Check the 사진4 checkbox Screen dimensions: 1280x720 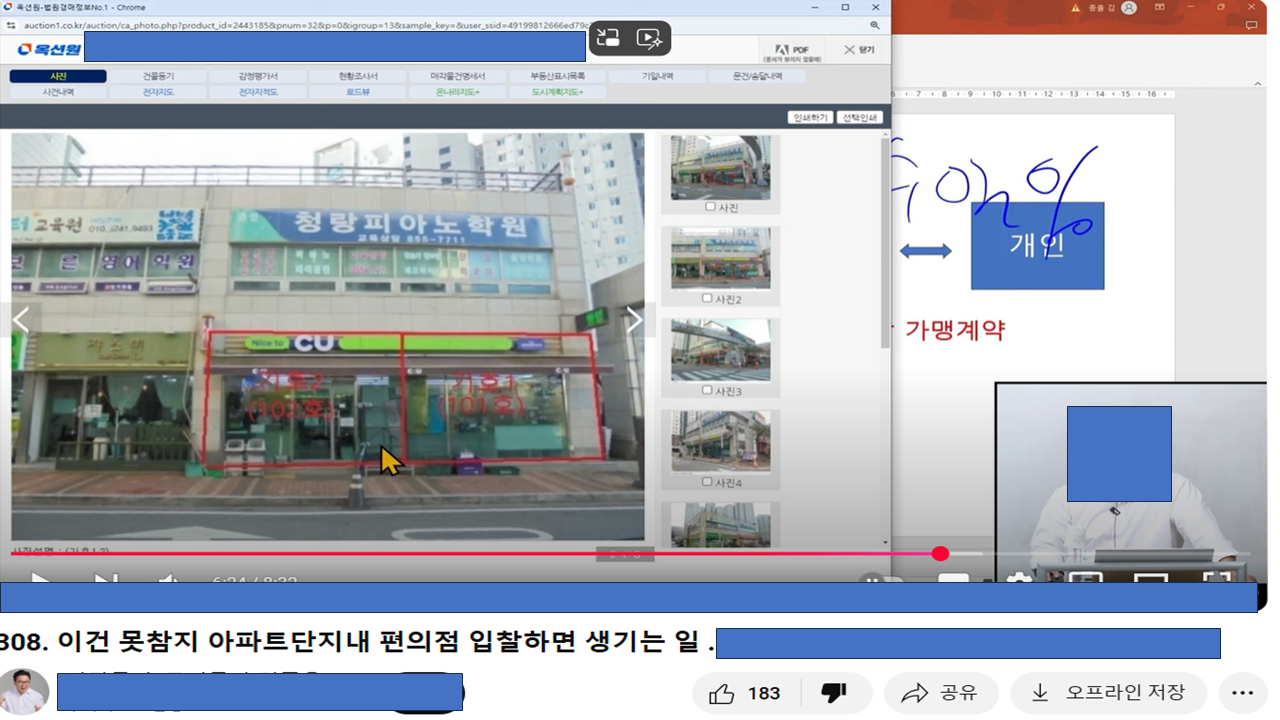click(x=707, y=482)
